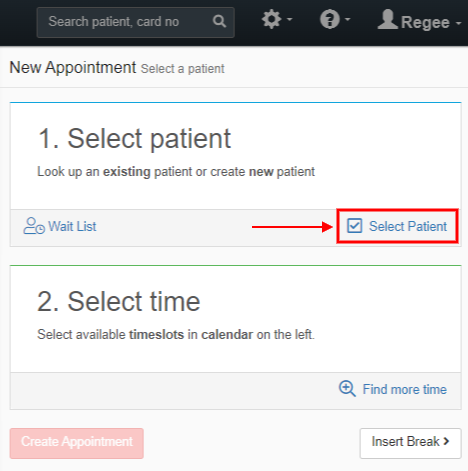Expand the settings gear dropdown caret

[x=290, y=20]
